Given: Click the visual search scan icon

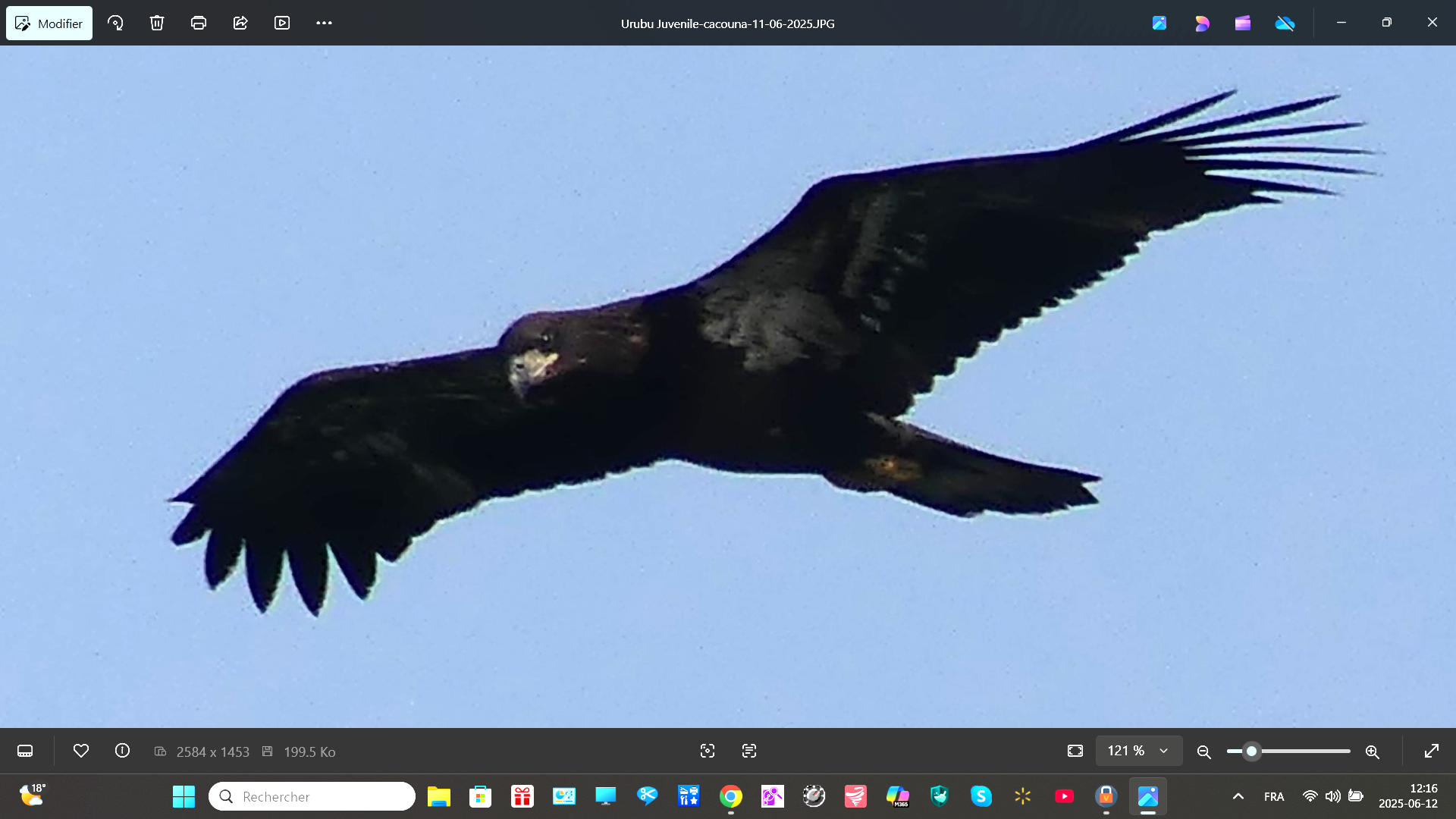Looking at the screenshot, I should point(708,751).
